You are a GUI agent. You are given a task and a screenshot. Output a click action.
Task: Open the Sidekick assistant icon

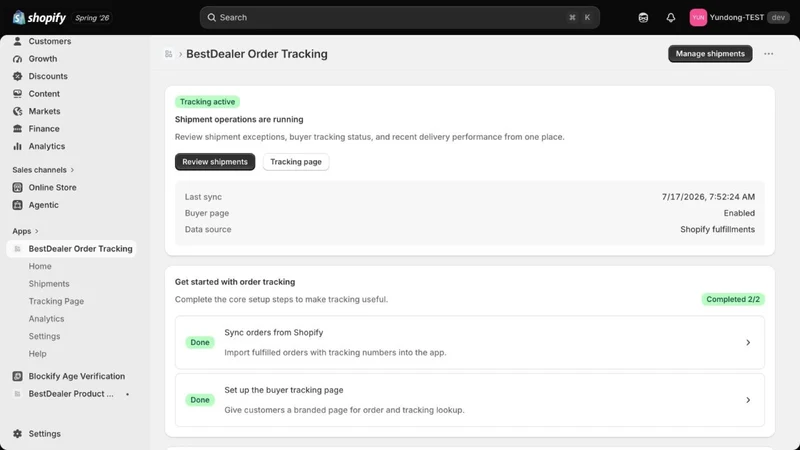coord(643,17)
